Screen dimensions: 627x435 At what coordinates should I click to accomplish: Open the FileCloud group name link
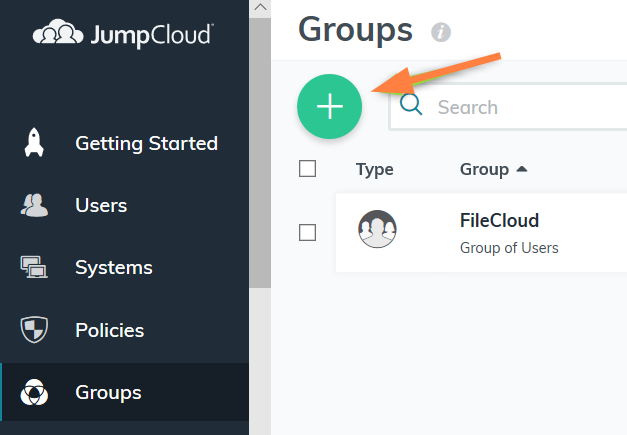(499, 220)
